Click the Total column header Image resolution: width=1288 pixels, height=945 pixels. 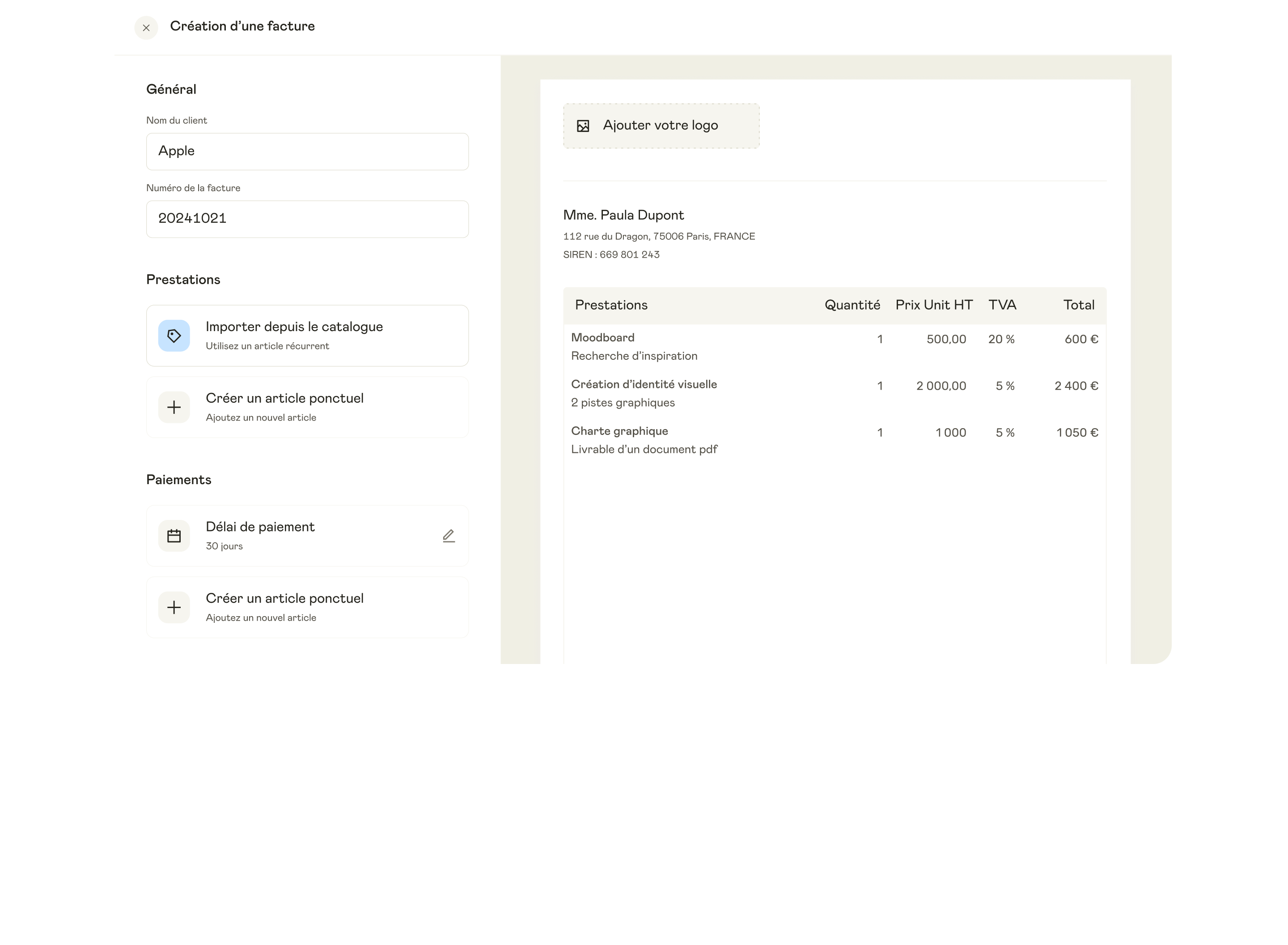(x=1078, y=306)
